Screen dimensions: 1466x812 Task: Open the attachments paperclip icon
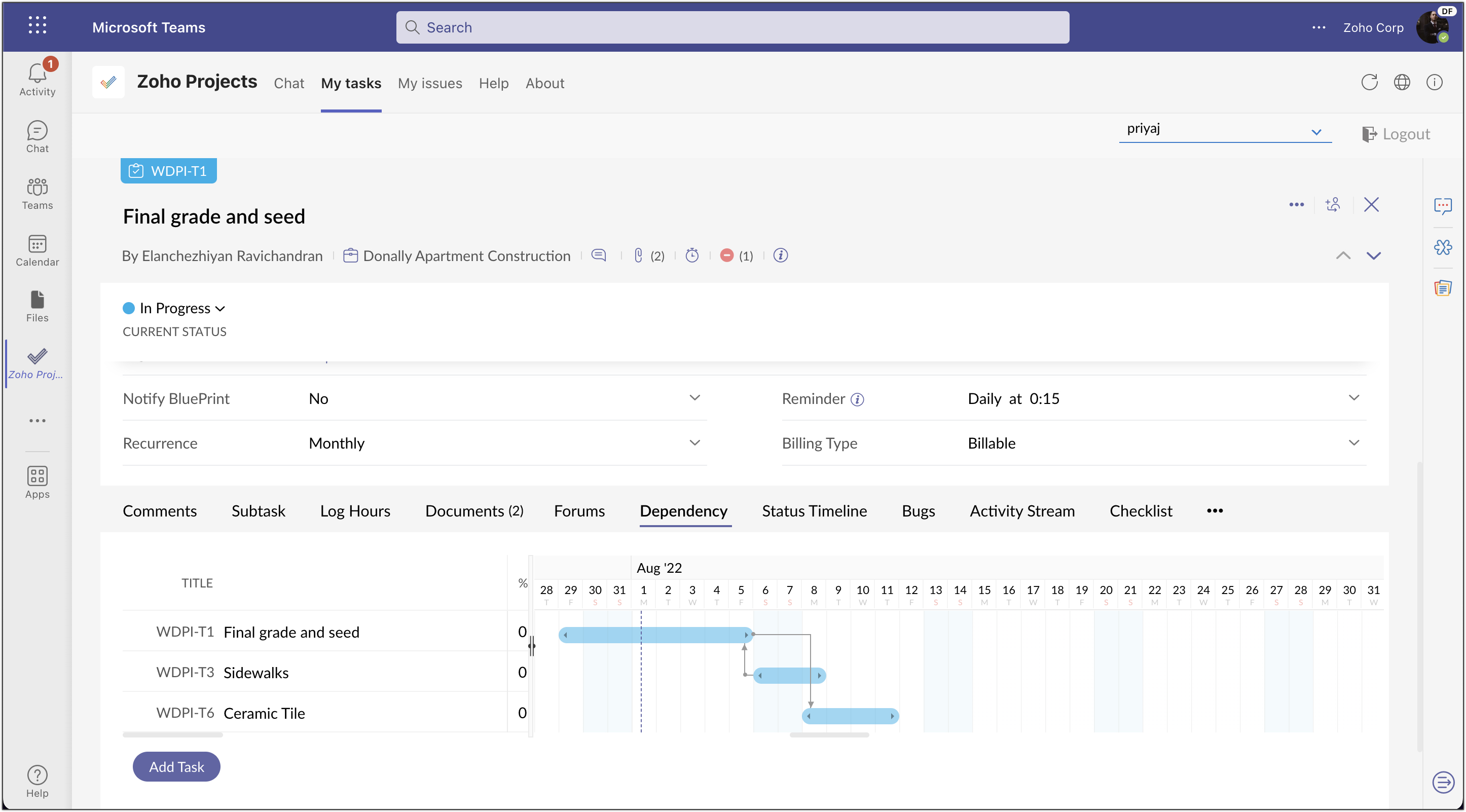click(x=638, y=255)
